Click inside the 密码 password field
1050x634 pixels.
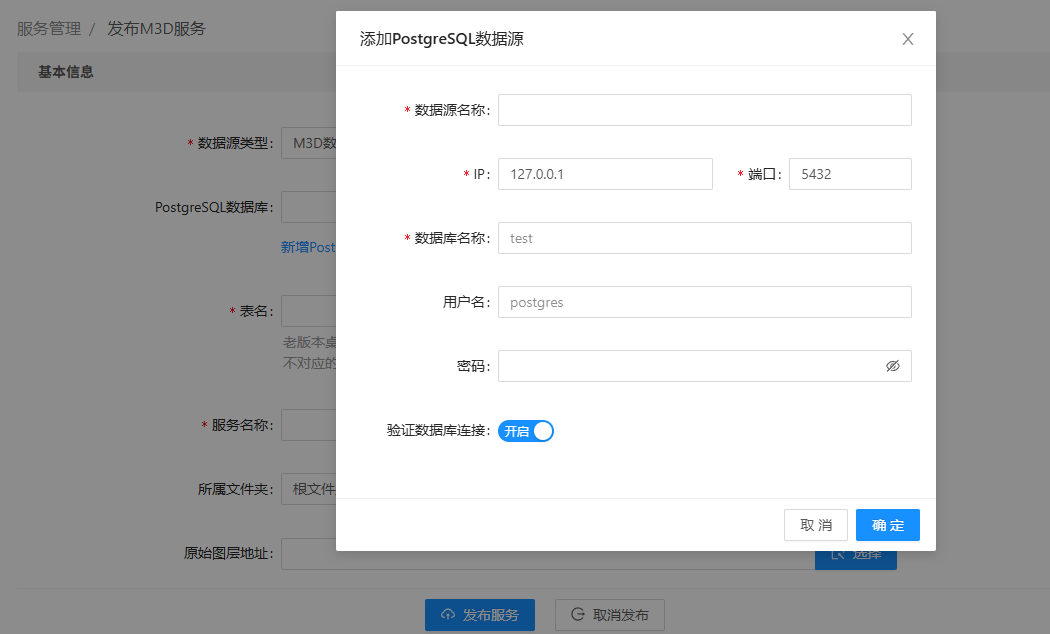click(x=688, y=366)
